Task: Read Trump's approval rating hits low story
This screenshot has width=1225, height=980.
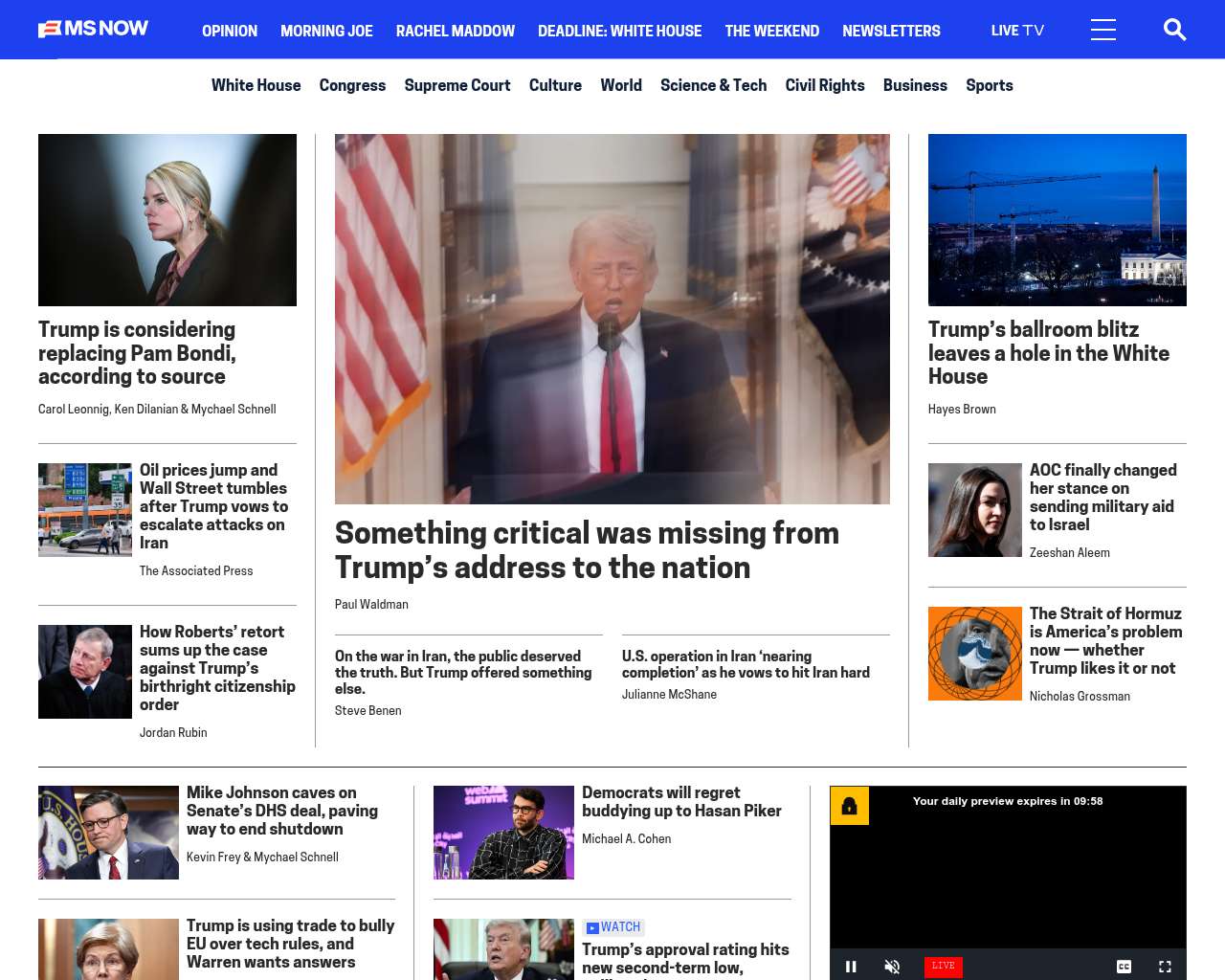Action: tap(685, 959)
